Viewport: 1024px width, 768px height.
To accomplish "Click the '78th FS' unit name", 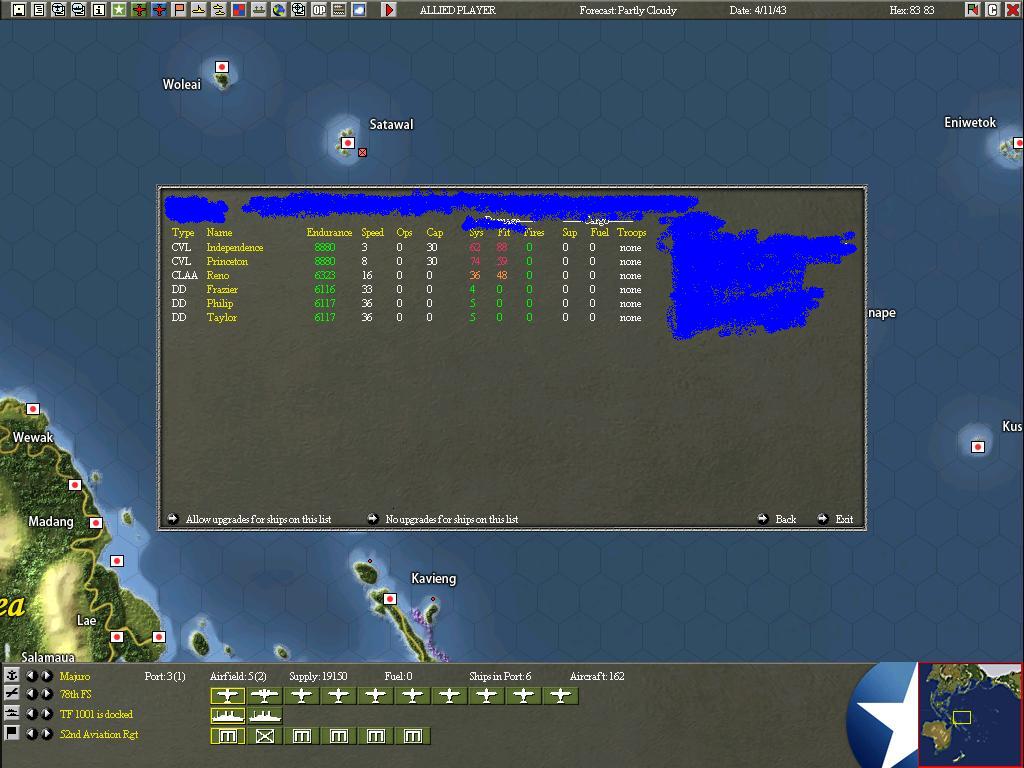I will pyautogui.click(x=76, y=694).
